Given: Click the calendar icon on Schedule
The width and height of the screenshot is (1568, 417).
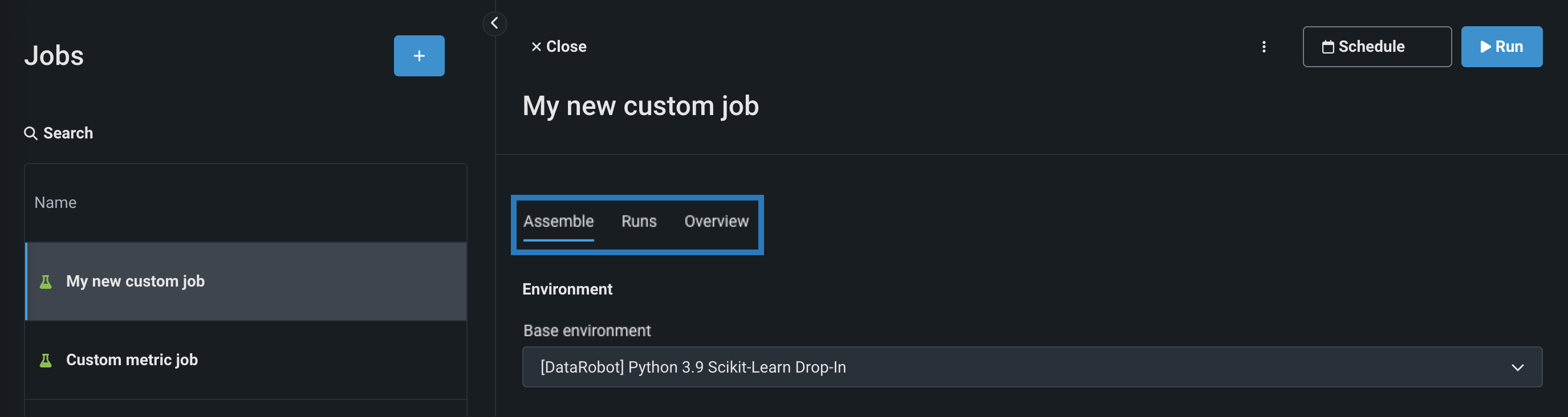Looking at the screenshot, I should coord(1327,47).
